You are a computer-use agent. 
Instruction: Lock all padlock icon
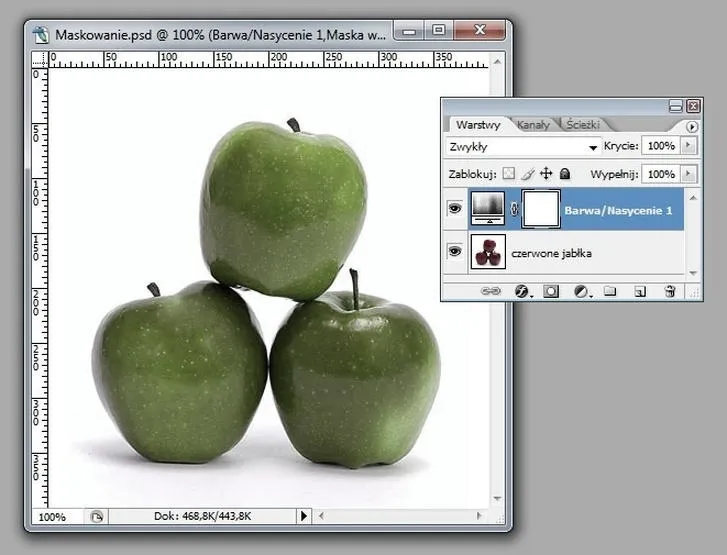click(x=565, y=173)
